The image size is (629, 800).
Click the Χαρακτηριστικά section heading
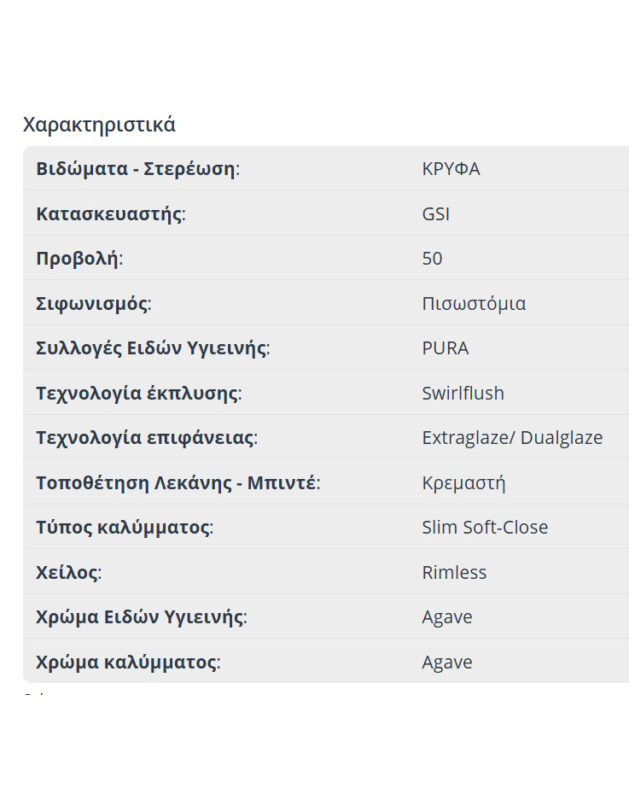pos(99,125)
